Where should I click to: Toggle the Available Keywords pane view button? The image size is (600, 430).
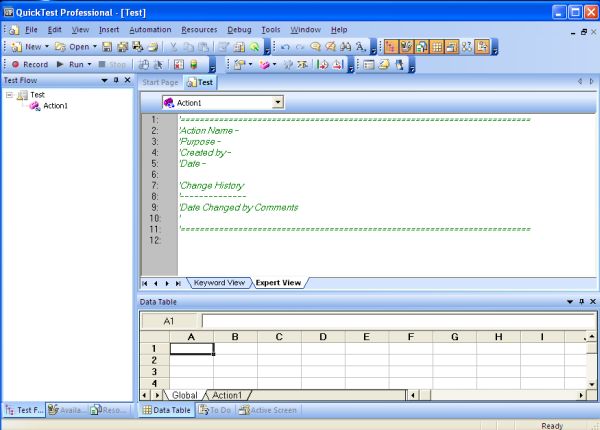coord(406,47)
